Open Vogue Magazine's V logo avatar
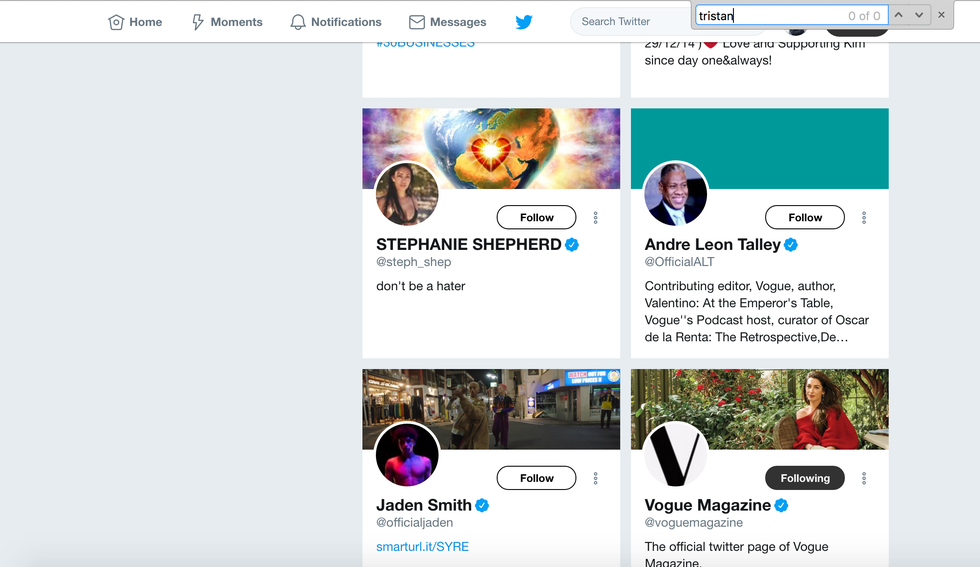The image size is (980, 567). (676, 454)
